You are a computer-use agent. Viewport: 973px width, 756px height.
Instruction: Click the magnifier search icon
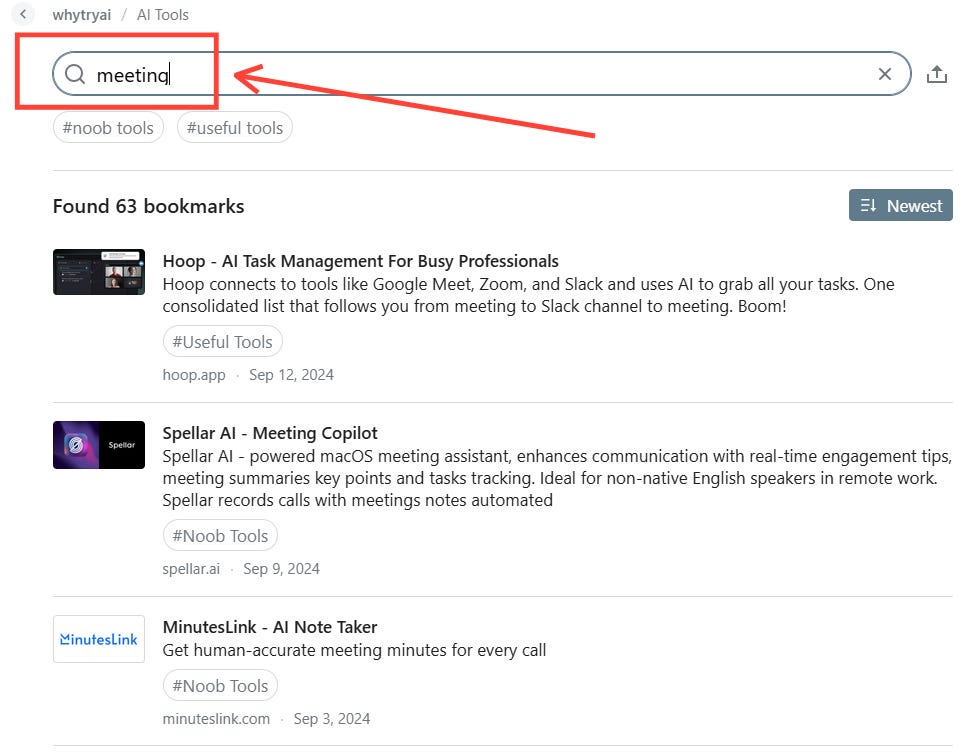(74, 74)
